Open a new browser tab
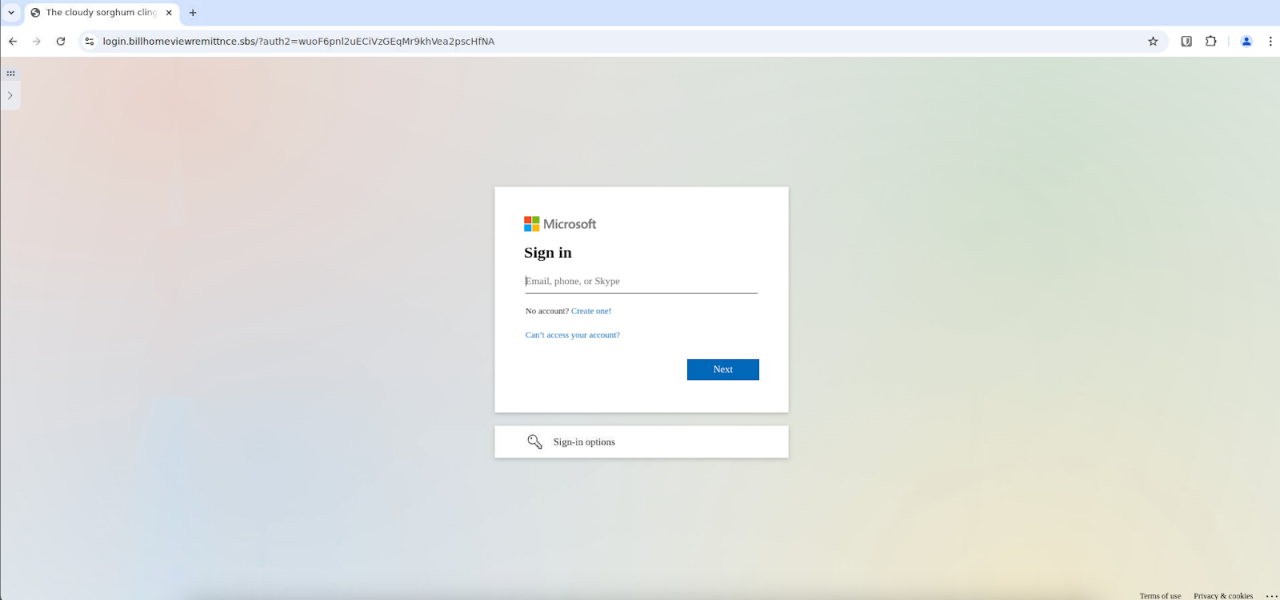The image size is (1280, 600). click(191, 13)
